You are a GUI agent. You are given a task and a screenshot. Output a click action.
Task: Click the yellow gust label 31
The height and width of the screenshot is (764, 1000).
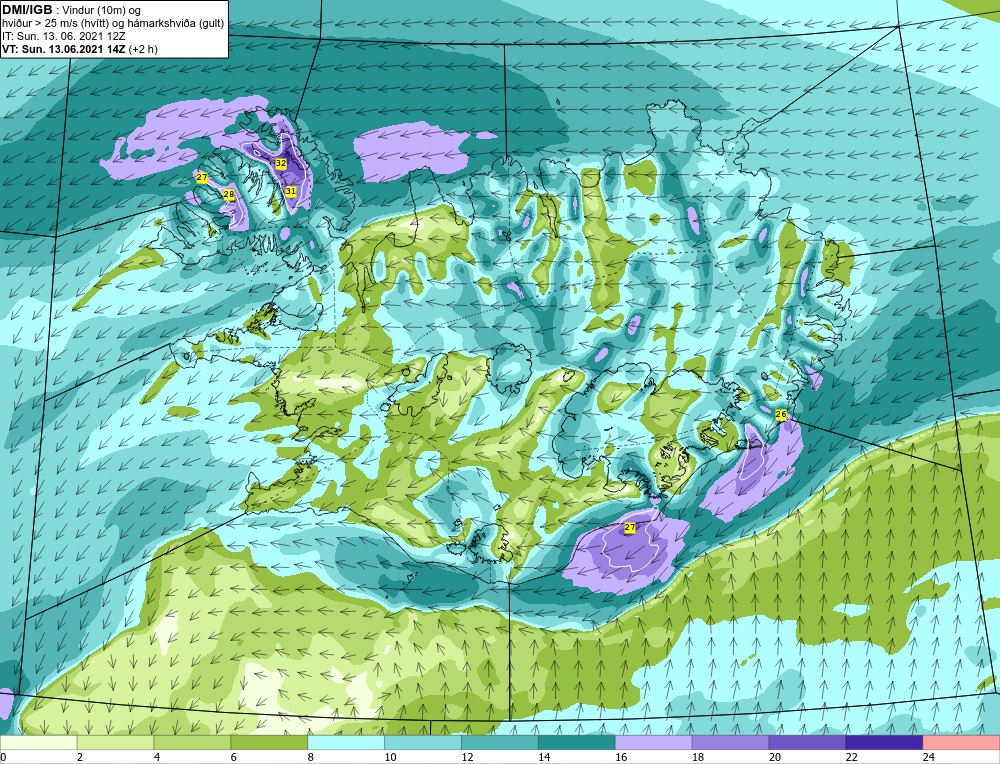point(290,191)
